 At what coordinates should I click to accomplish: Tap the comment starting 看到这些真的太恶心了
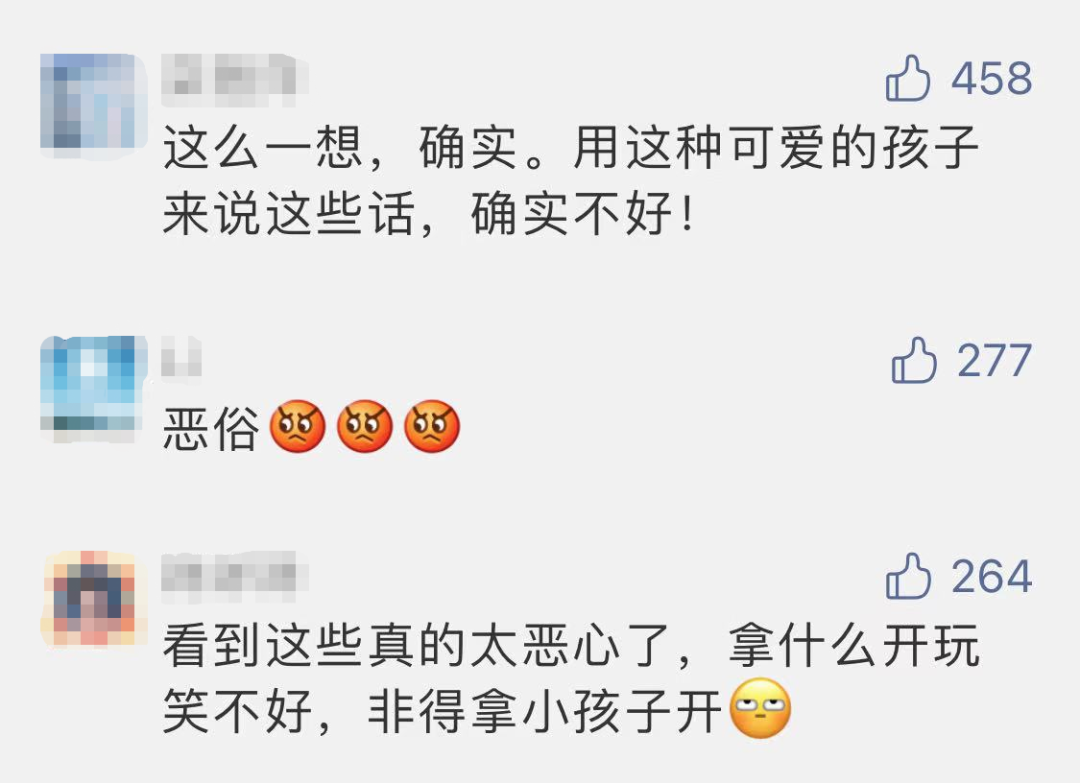click(x=570, y=678)
